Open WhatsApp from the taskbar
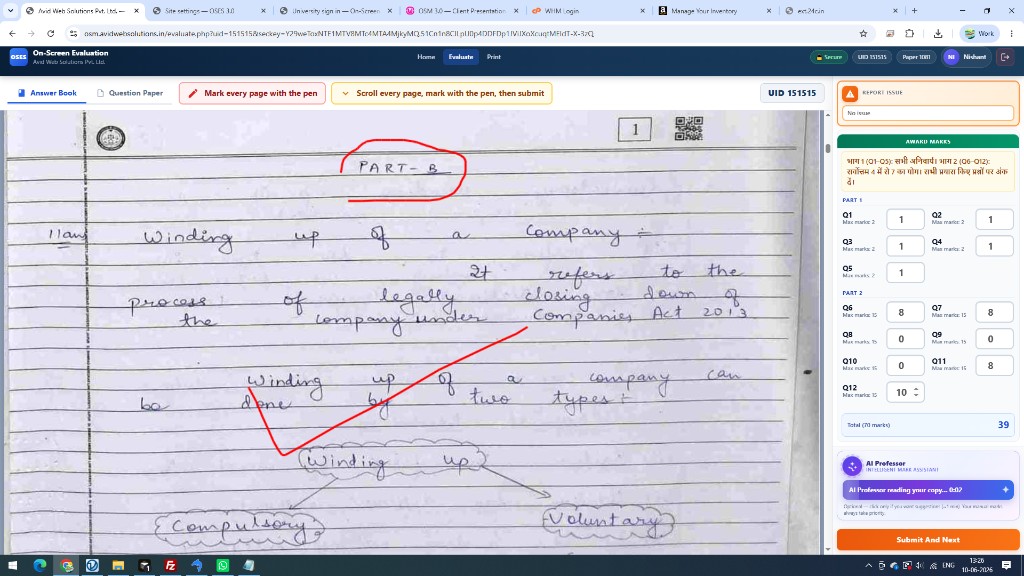Screen dimensions: 1024x576 [223, 566]
